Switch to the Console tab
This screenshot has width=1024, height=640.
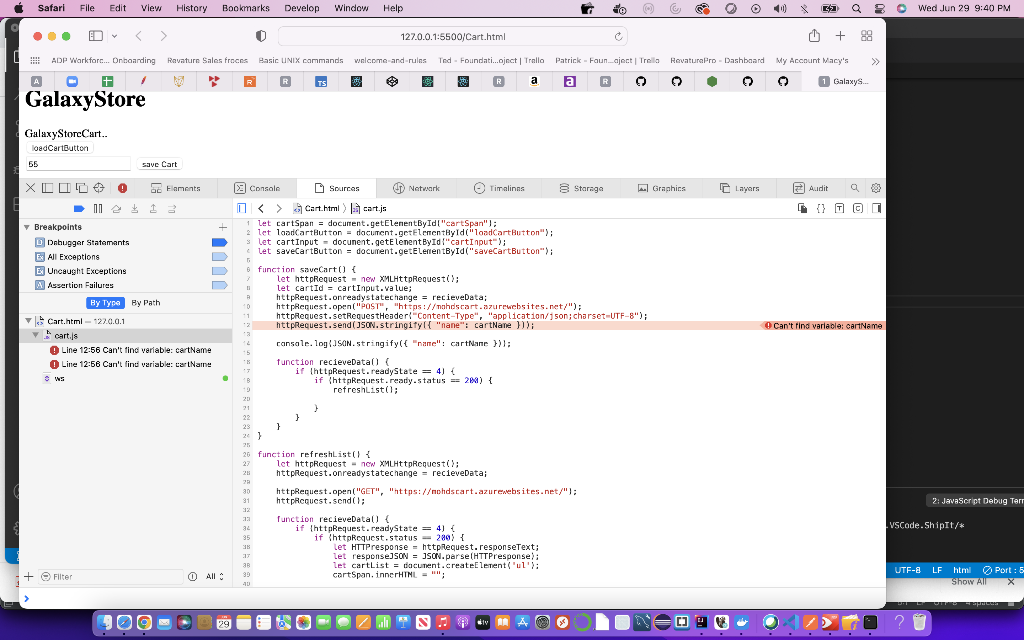pos(262,187)
